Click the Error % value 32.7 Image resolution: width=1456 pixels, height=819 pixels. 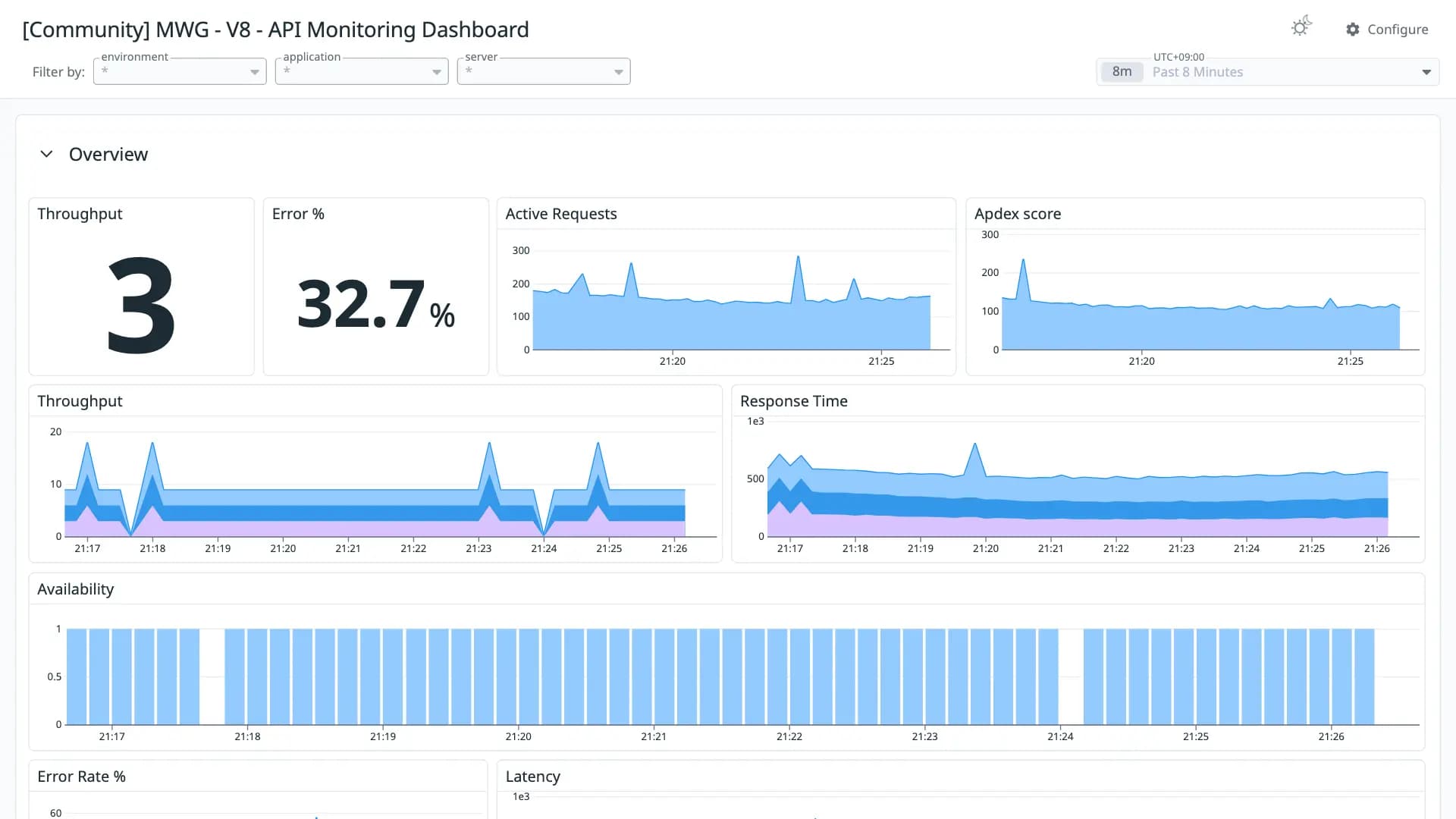tap(375, 304)
